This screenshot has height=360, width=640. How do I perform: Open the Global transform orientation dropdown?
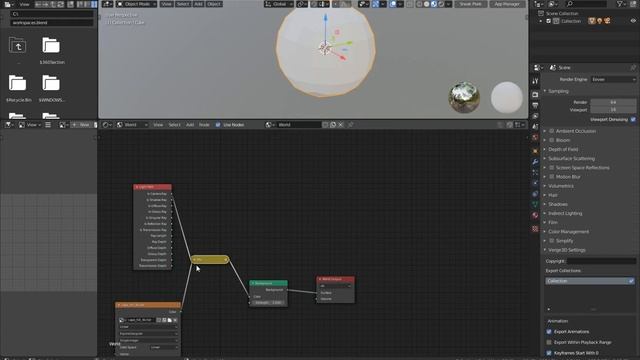pos(279,4)
